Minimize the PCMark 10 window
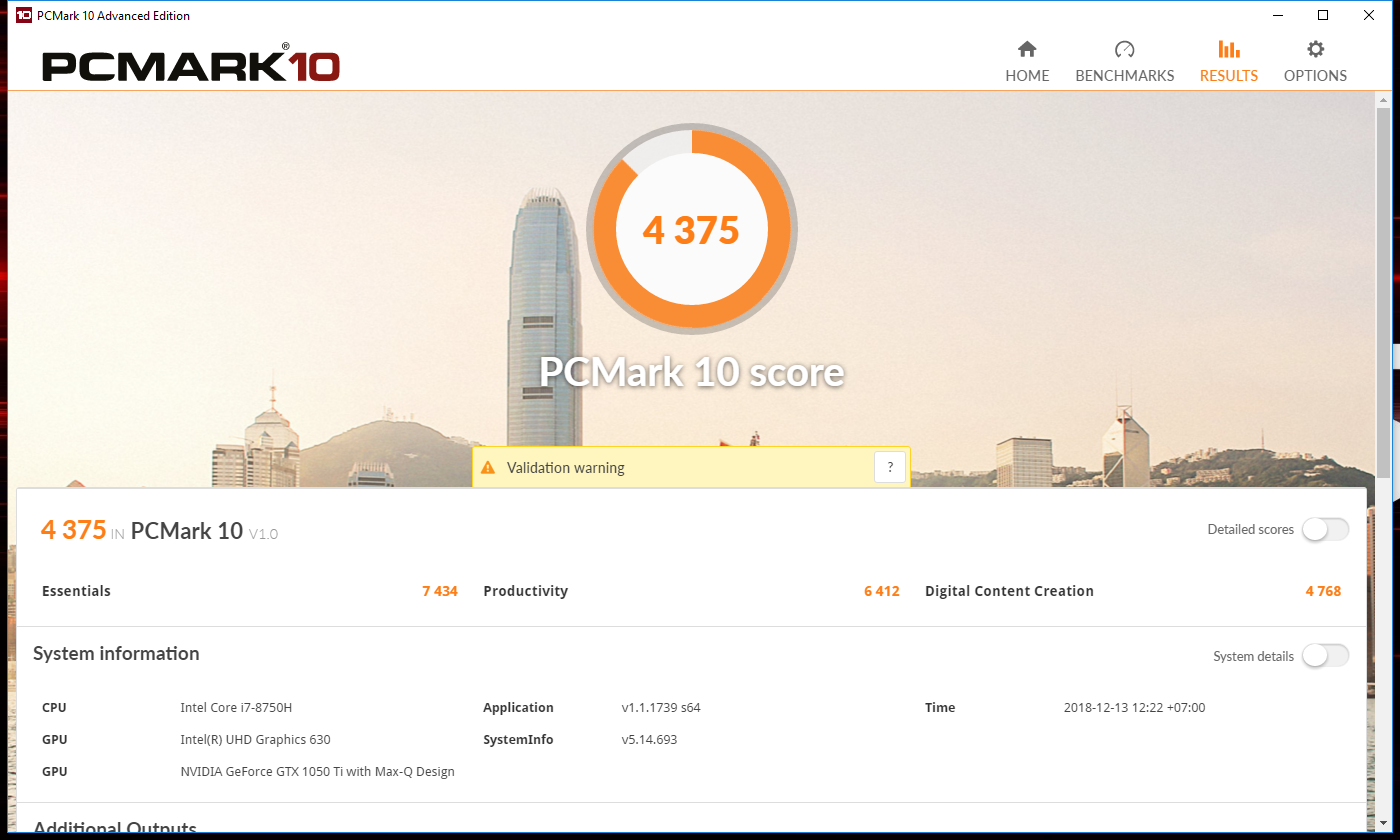The width and height of the screenshot is (1400, 840). click(x=1277, y=15)
